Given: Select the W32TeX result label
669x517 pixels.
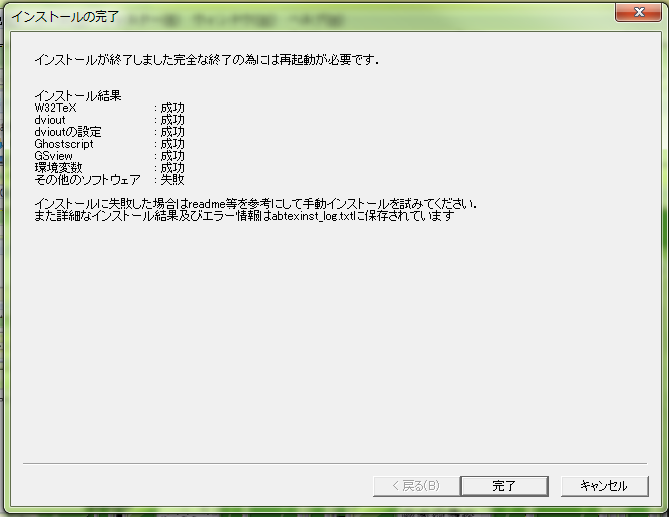Looking at the screenshot, I should (55, 108).
